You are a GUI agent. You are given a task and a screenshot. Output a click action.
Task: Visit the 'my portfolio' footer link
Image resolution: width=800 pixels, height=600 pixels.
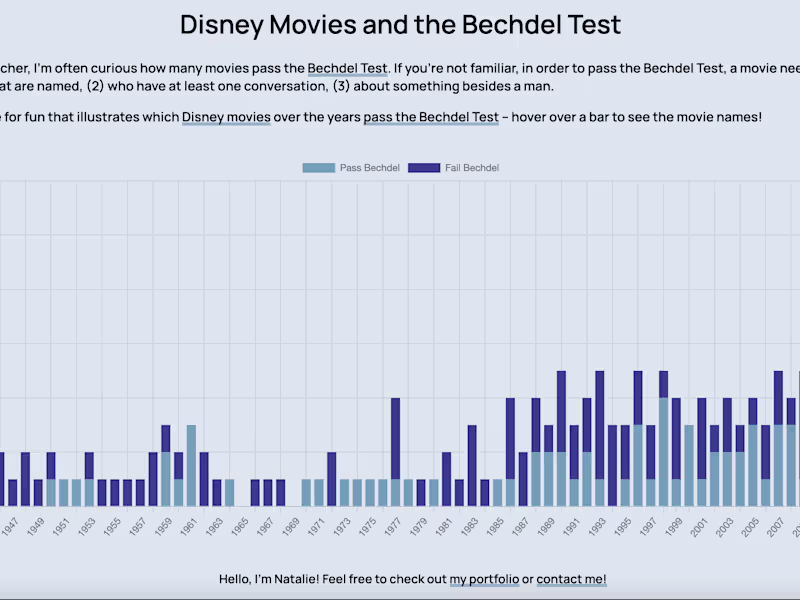click(x=484, y=579)
